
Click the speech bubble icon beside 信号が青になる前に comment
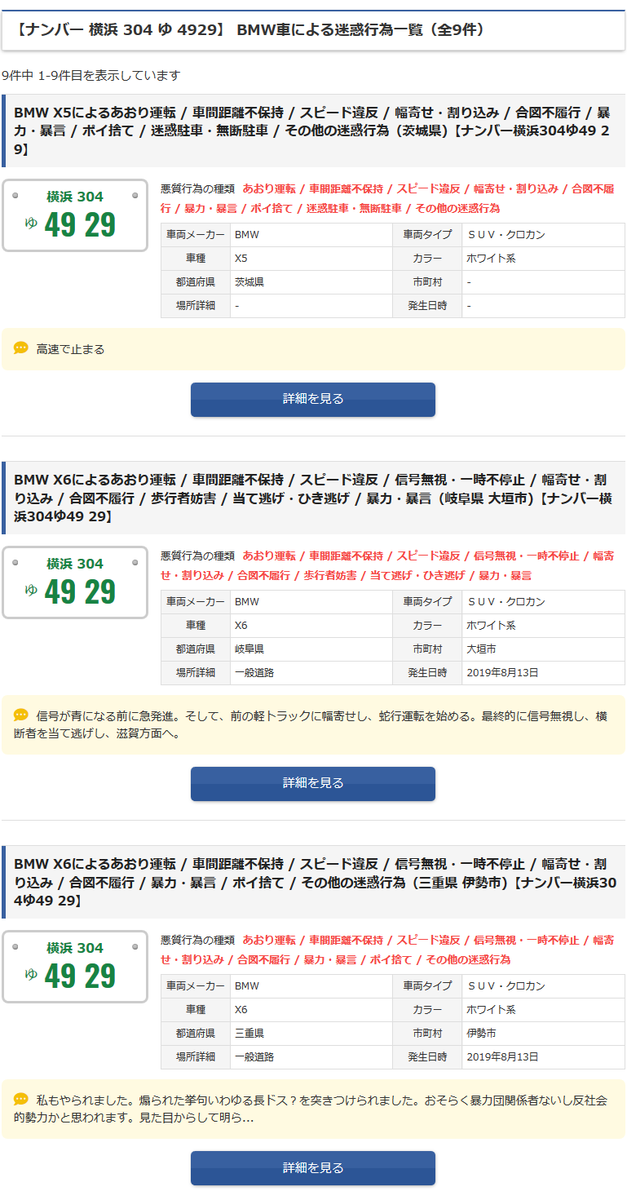[x=21, y=715]
